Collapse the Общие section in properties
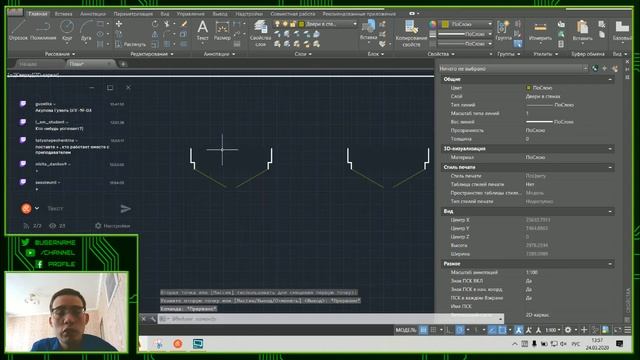640x360 pixels. coord(610,79)
